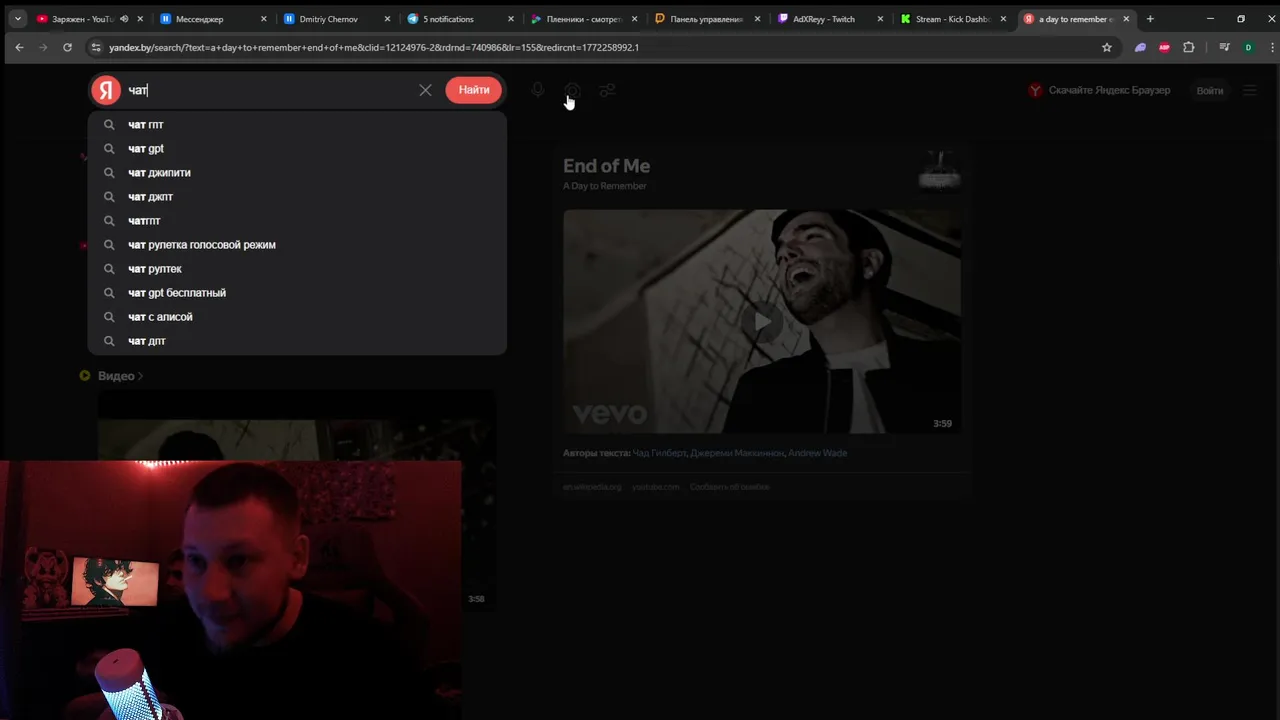1280x720 pixels.
Task: Click the album cover thumbnail near title
Action: (939, 171)
